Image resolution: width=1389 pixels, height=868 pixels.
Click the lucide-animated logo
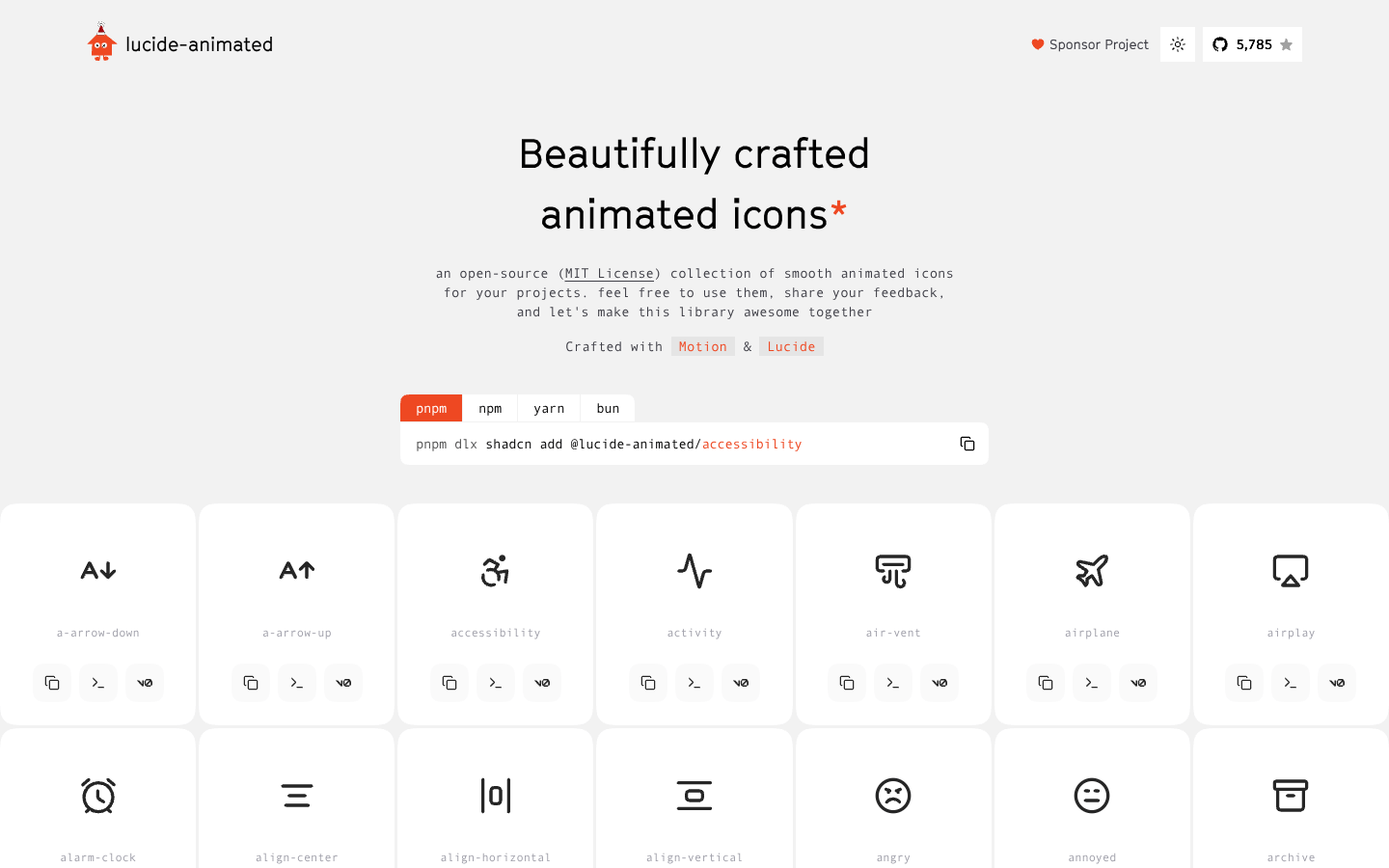tap(180, 44)
